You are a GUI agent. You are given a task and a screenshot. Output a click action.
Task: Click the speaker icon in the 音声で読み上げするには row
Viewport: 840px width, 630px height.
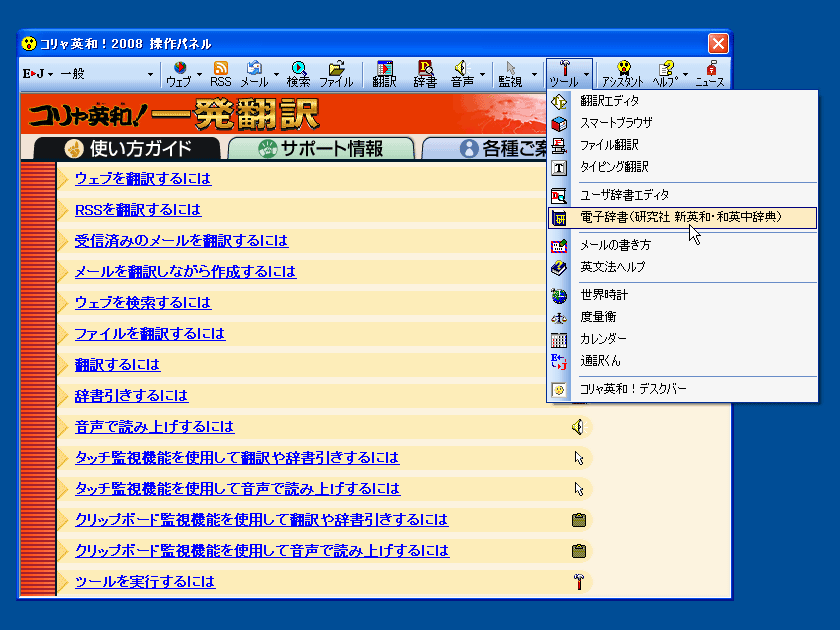[579, 427]
